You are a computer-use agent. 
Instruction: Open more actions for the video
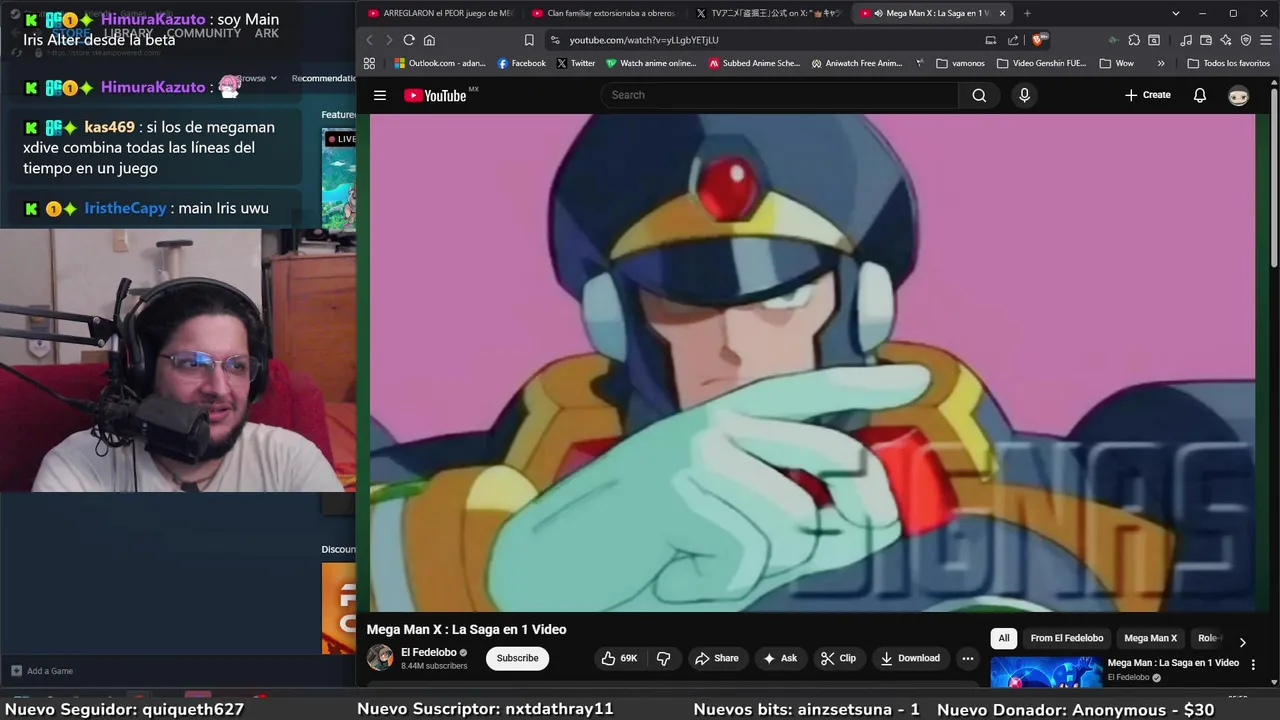click(x=967, y=658)
